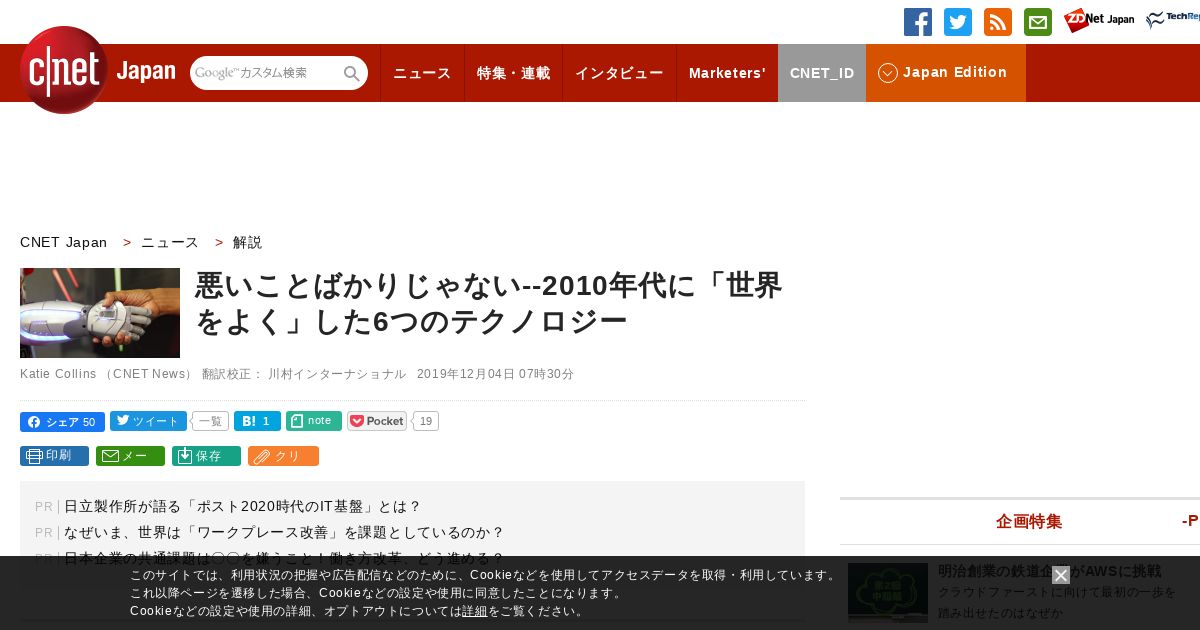
Task: Open the Marketers' menu
Action: point(727,73)
